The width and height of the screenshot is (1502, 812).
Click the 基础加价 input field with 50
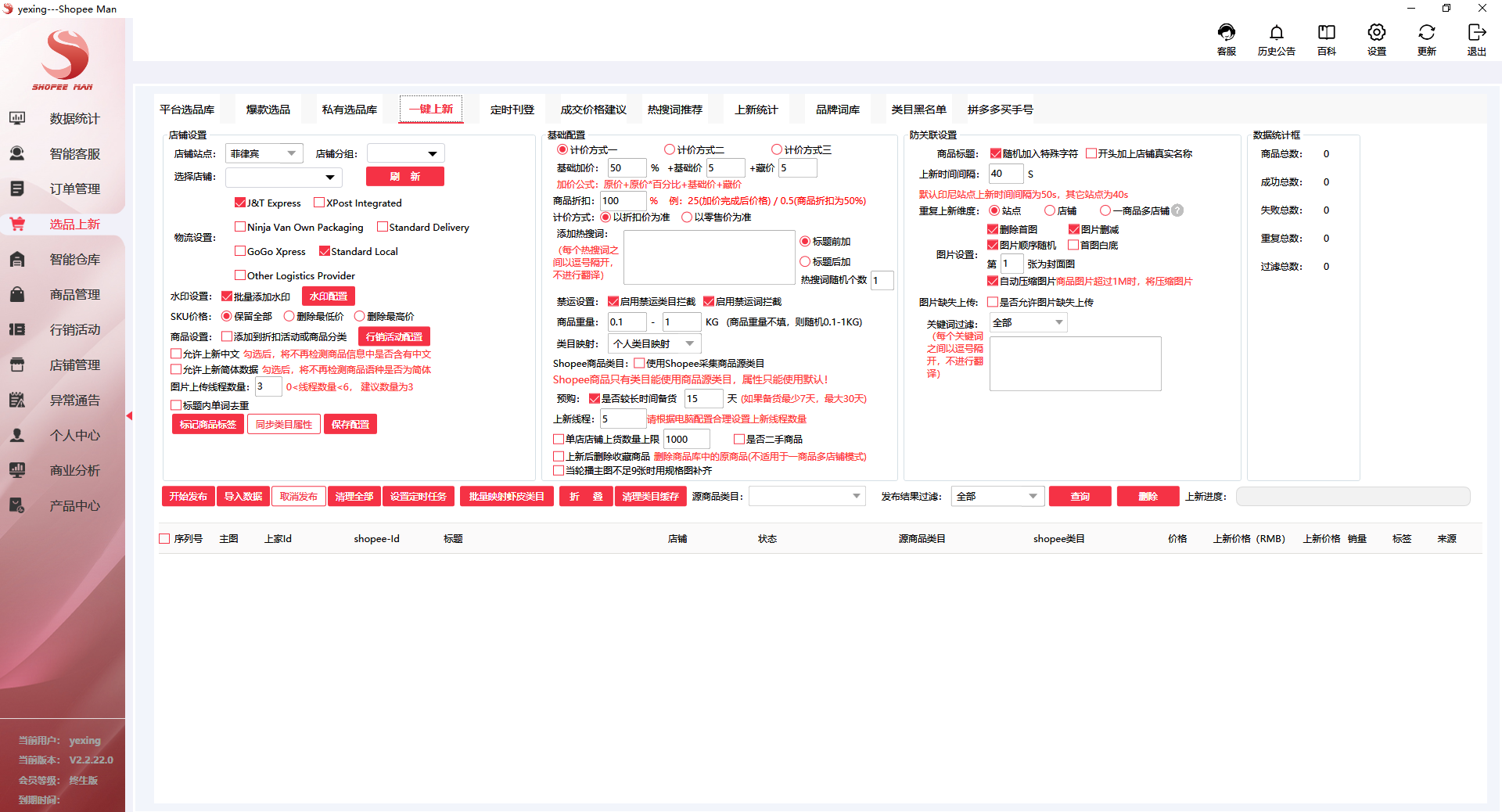627,167
